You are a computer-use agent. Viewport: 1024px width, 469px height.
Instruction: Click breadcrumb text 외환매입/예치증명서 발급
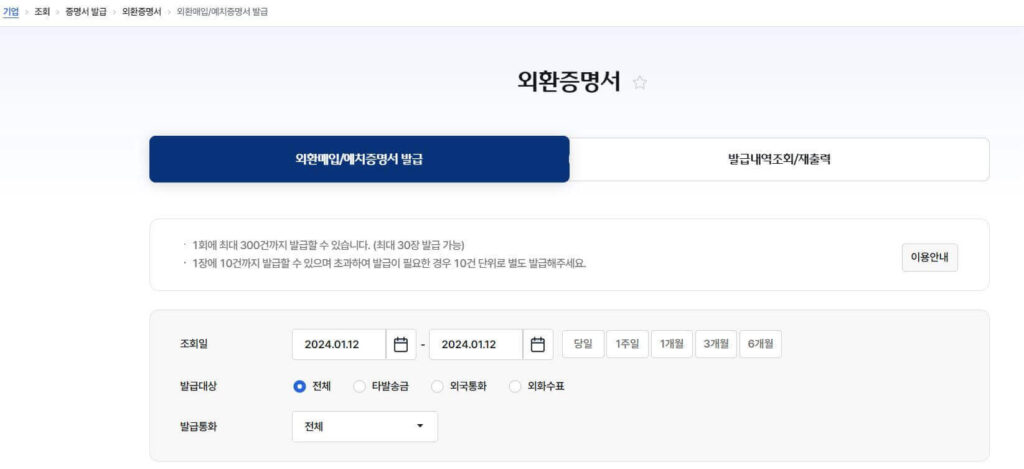[x=222, y=12]
